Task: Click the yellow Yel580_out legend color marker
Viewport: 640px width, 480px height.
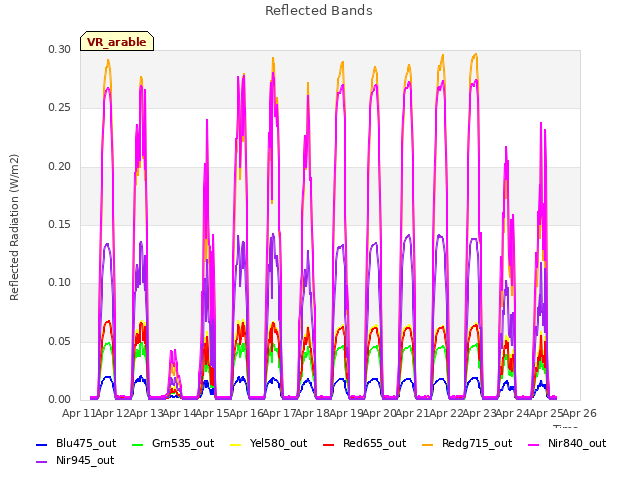Action: pyautogui.click(x=236, y=444)
